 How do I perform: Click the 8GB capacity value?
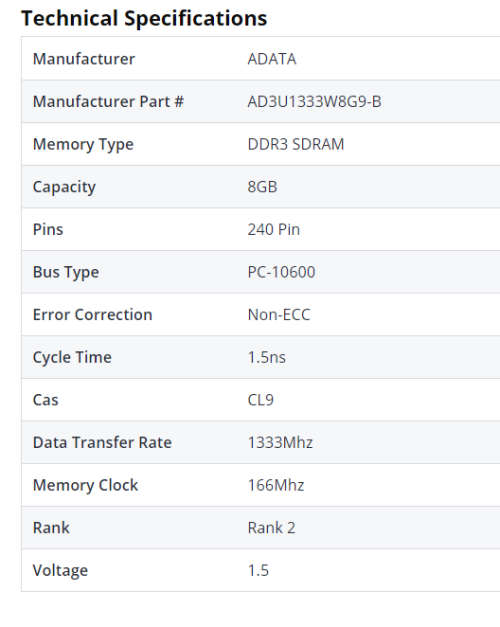262,187
